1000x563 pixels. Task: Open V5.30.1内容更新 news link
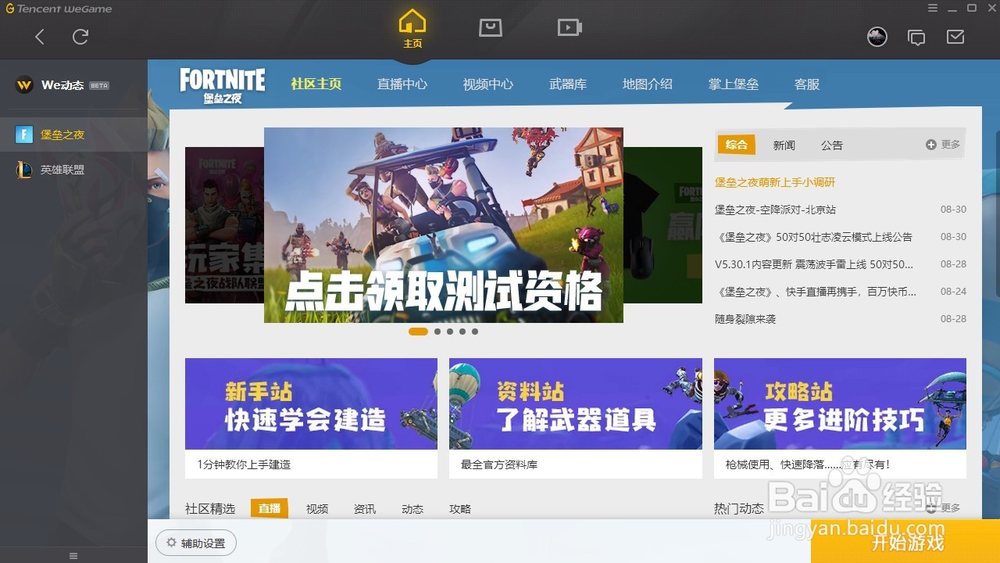813,264
